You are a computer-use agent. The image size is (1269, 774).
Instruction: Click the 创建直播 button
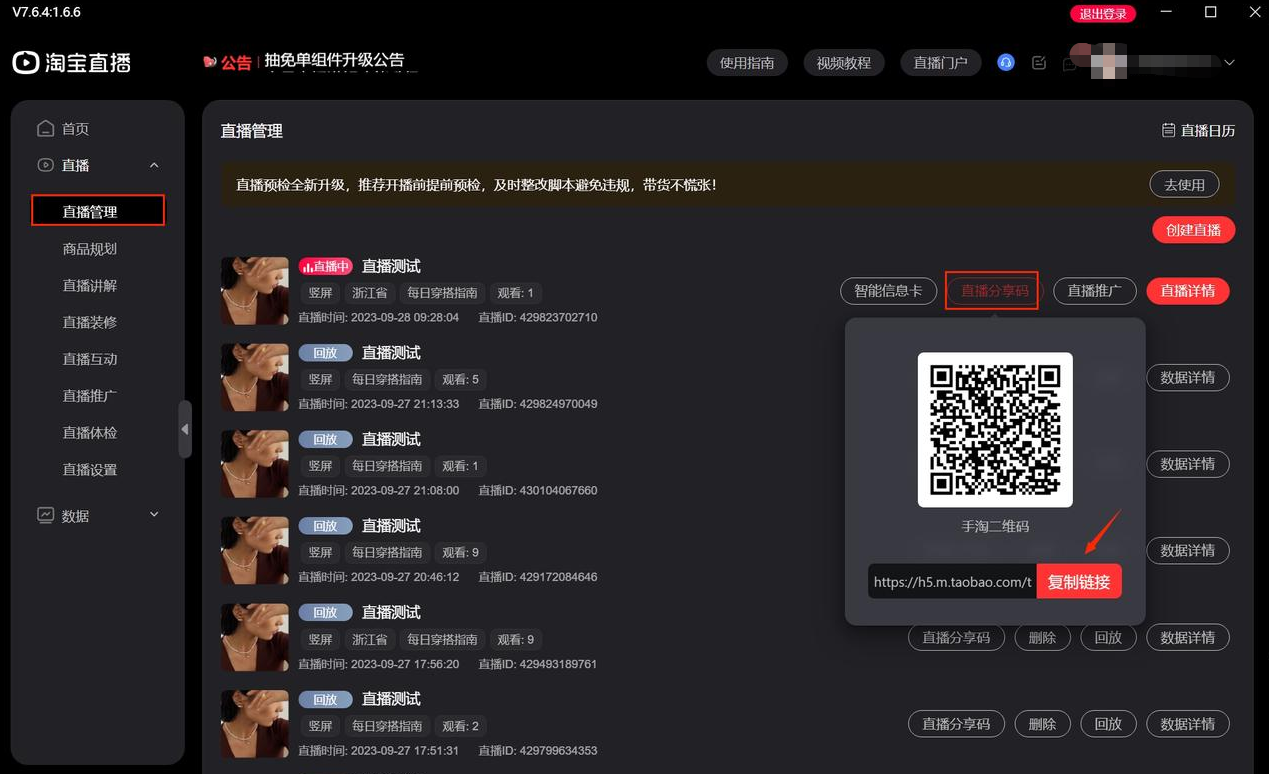click(x=1194, y=230)
